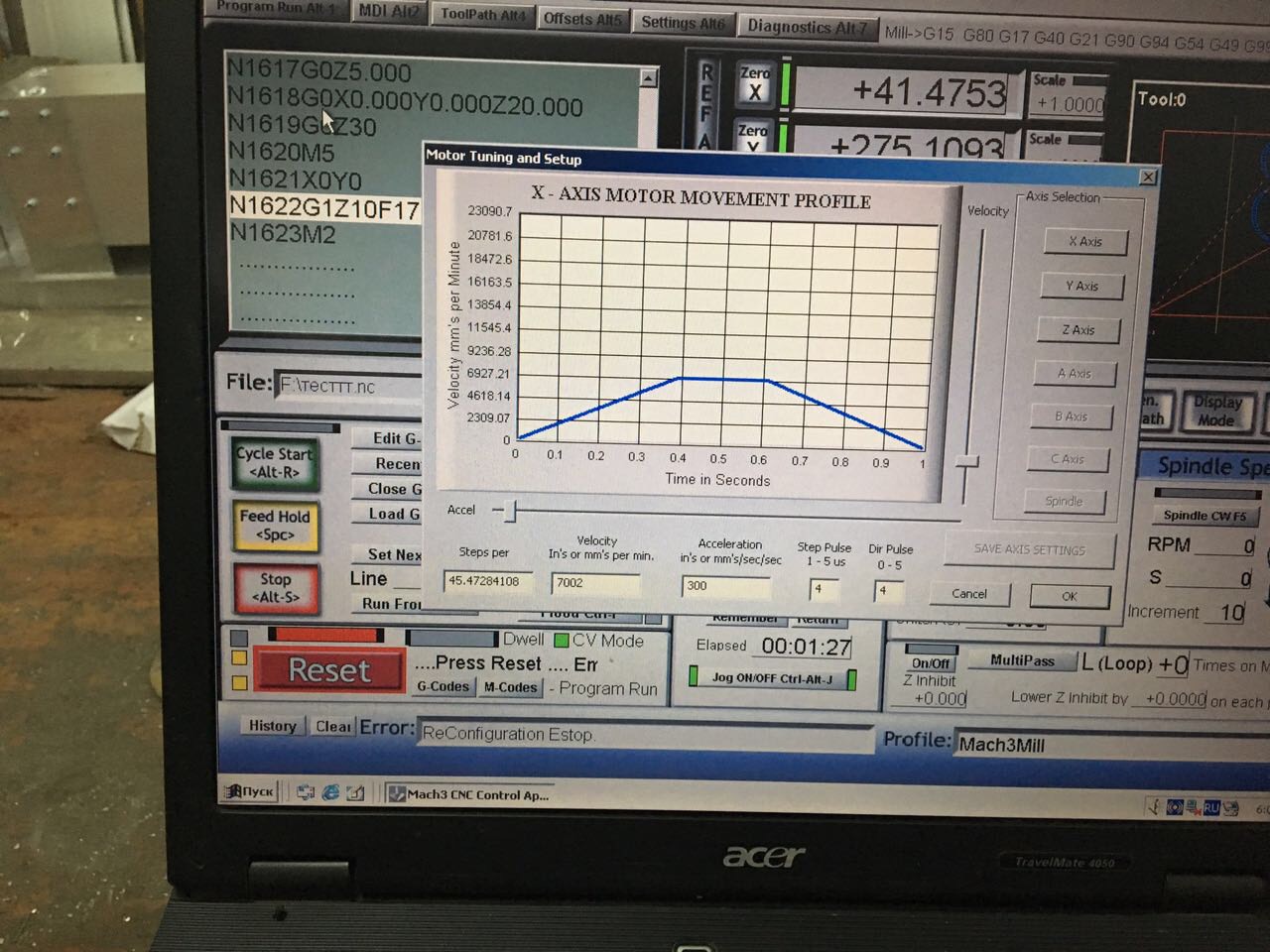The height and width of the screenshot is (952, 1270).
Task: Click Mach3 CNC Control taskbar button
Action: pos(468,794)
